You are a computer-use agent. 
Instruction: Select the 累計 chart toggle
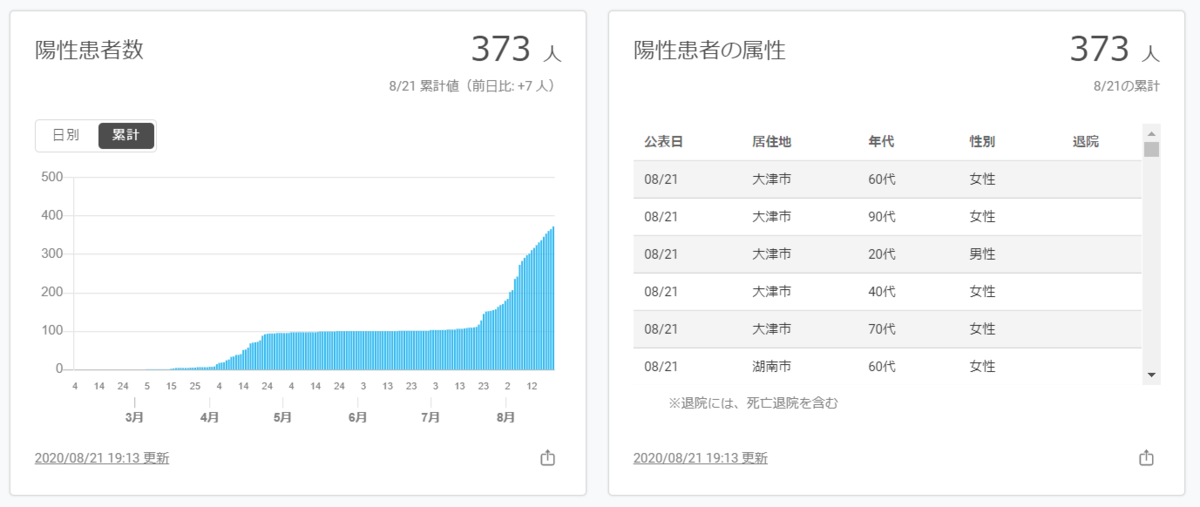(126, 135)
